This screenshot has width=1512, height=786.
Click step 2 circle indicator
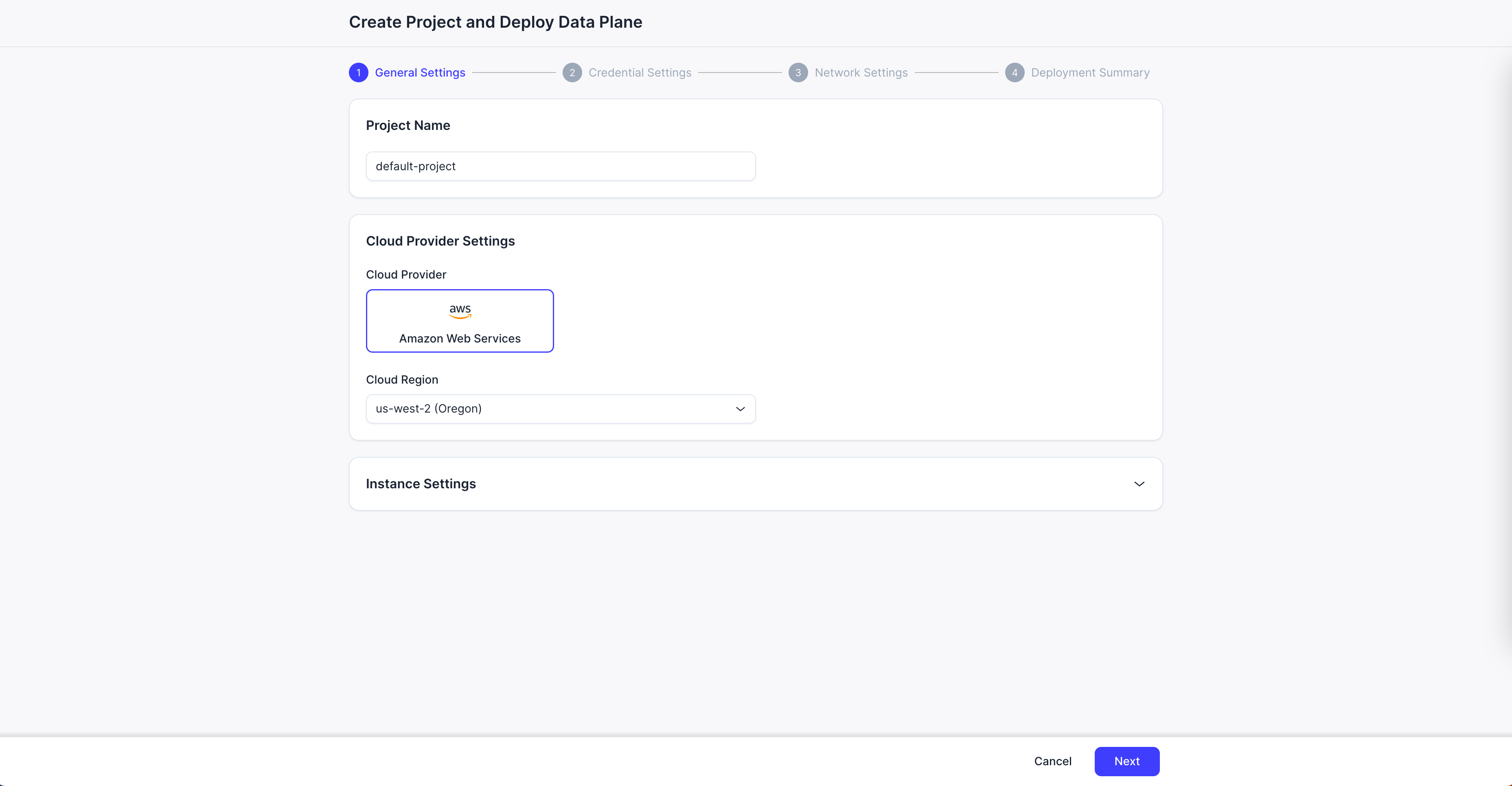(572, 73)
